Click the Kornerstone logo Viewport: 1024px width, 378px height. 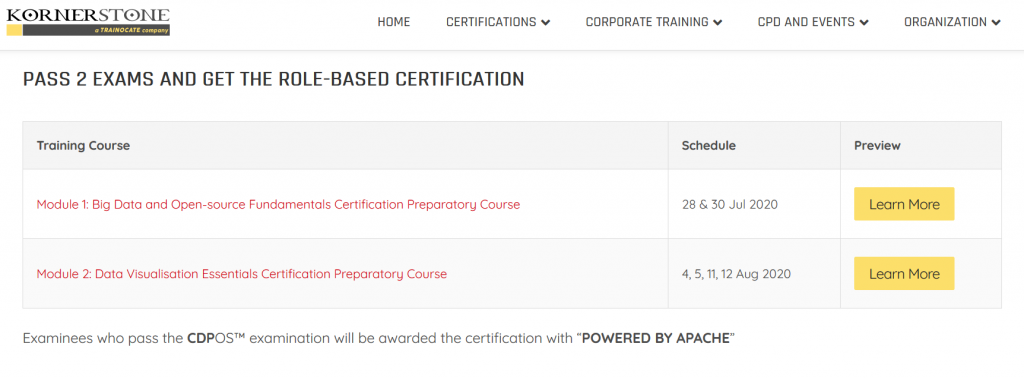click(88, 22)
